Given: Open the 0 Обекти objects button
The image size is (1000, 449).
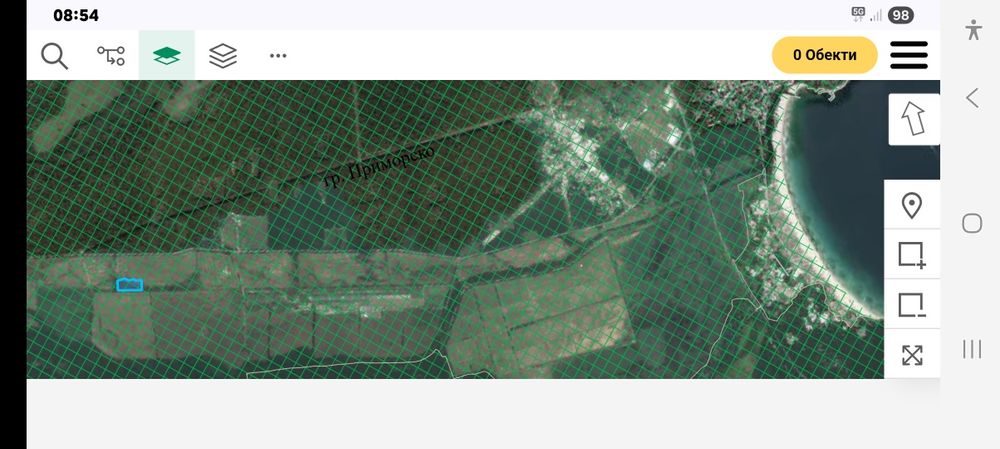Looking at the screenshot, I should point(825,55).
